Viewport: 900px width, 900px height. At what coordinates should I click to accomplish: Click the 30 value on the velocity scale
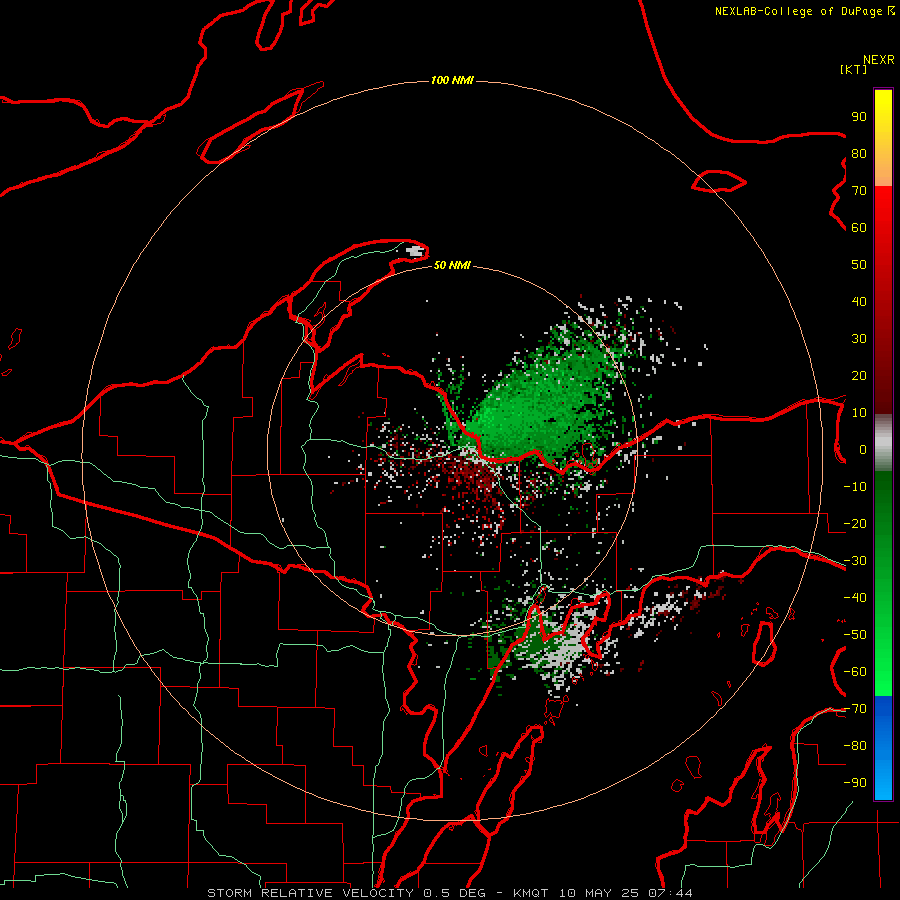click(859, 339)
